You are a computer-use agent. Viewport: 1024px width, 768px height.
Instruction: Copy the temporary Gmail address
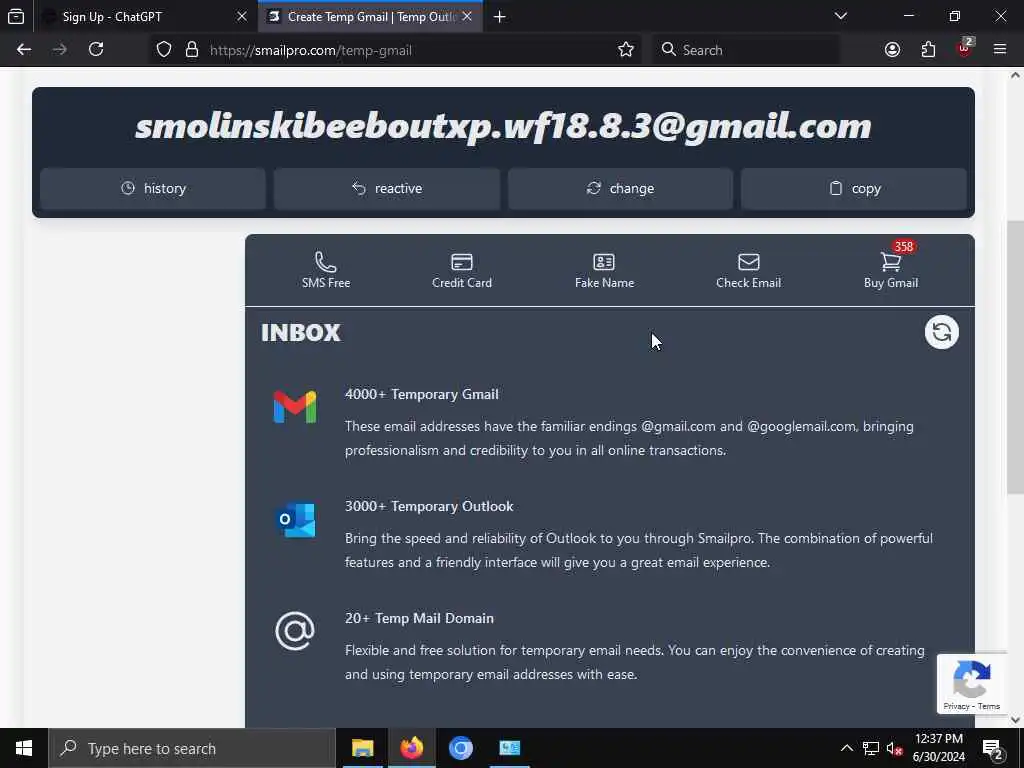(854, 189)
